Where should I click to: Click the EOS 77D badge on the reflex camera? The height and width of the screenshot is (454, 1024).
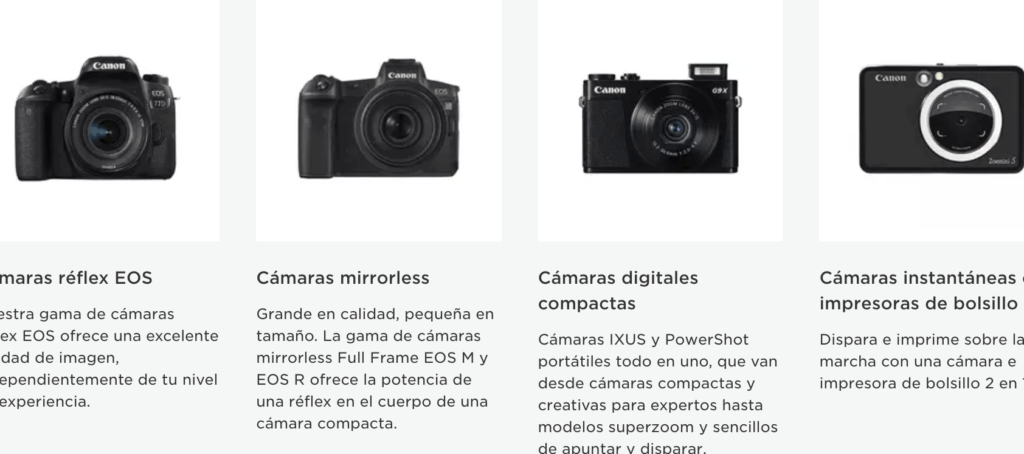click(x=159, y=98)
